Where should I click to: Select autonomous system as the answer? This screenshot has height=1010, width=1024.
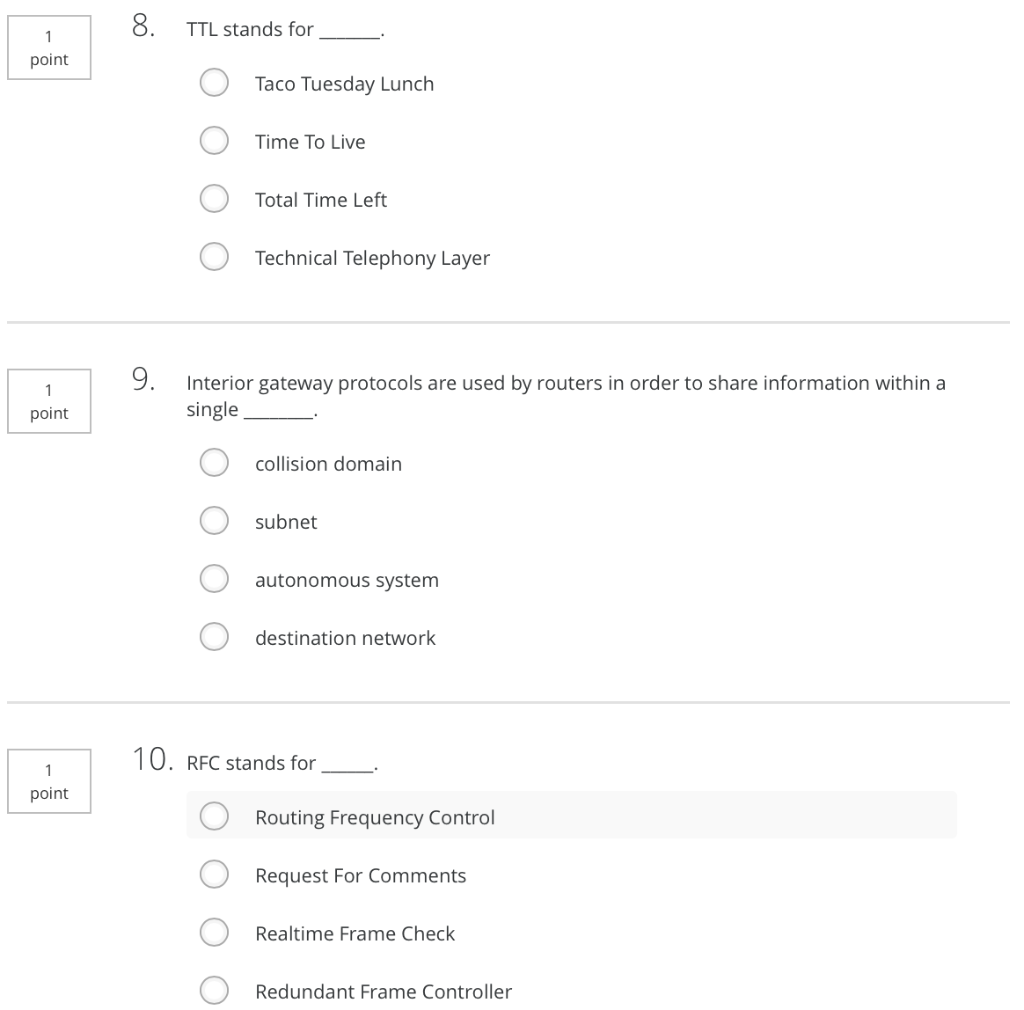click(x=214, y=579)
